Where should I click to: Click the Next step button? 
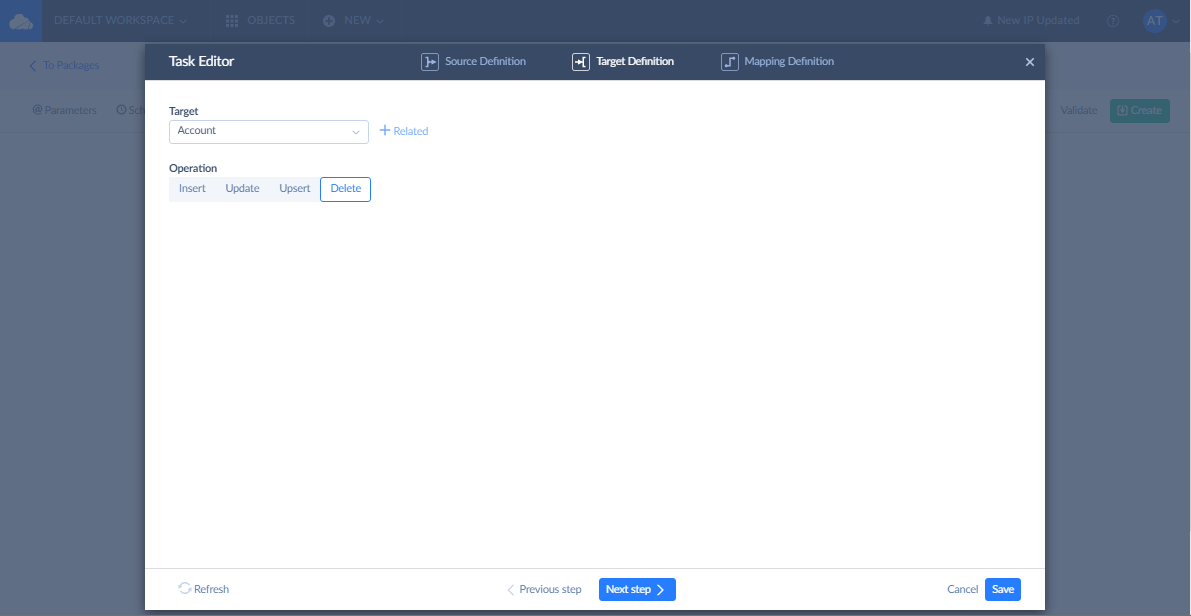point(637,589)
